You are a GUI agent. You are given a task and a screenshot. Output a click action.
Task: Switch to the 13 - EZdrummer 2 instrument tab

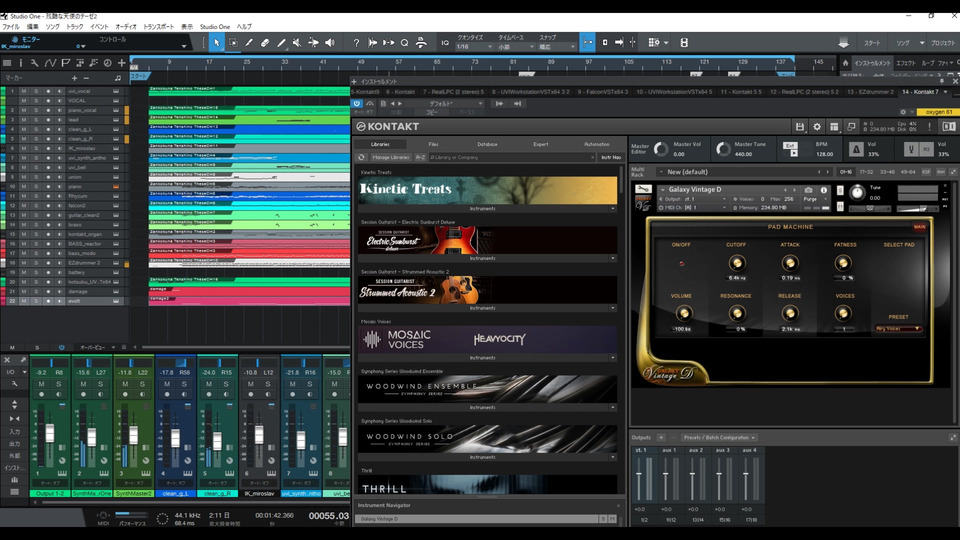pos(870,92)
